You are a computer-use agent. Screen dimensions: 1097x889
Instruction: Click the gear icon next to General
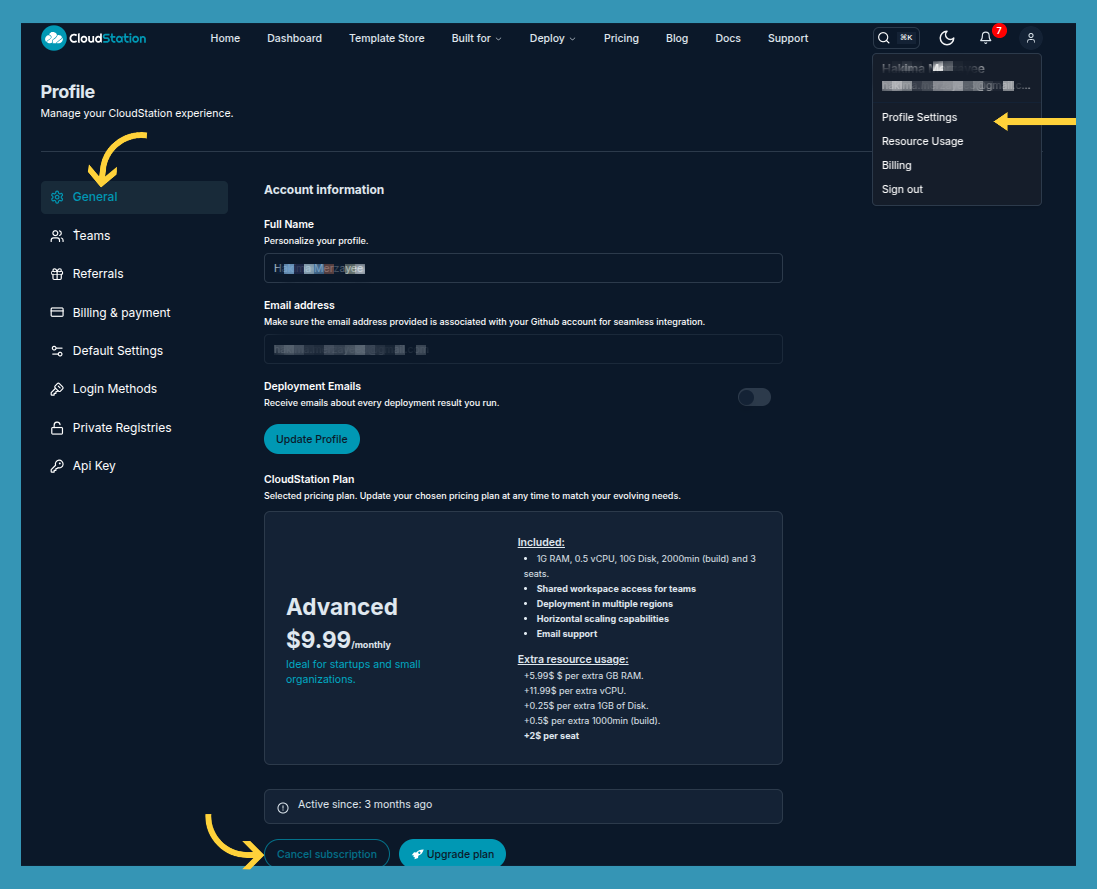(x=57, y=197)
